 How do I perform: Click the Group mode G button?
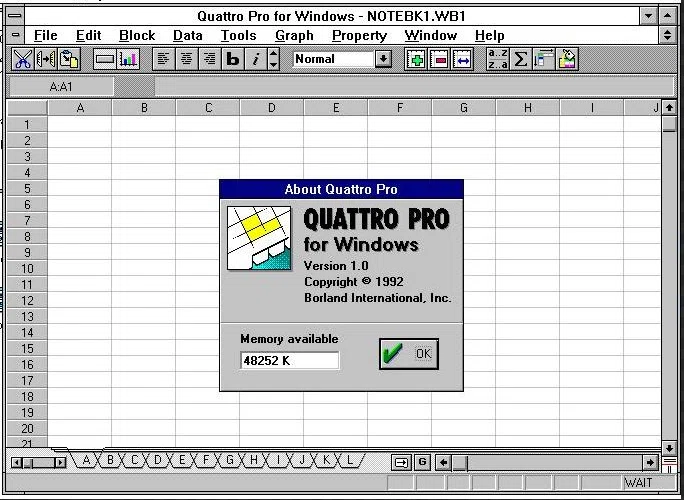[x=422, y=462]
